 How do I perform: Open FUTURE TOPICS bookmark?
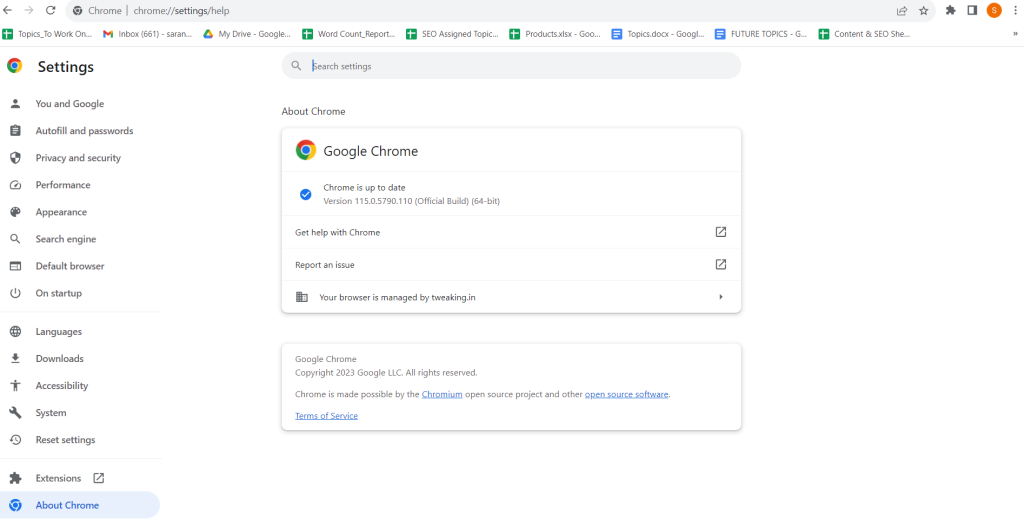(x=761, y=34)
